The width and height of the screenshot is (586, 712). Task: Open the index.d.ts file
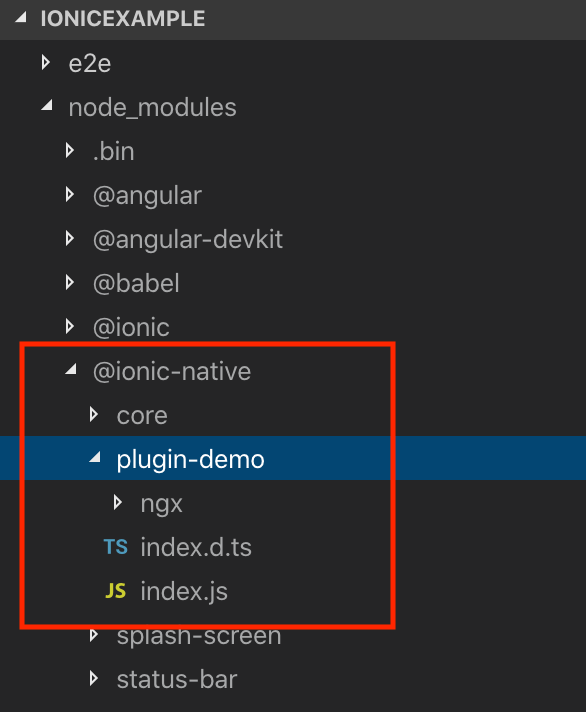pyautogui.click(x=196, y=547)
